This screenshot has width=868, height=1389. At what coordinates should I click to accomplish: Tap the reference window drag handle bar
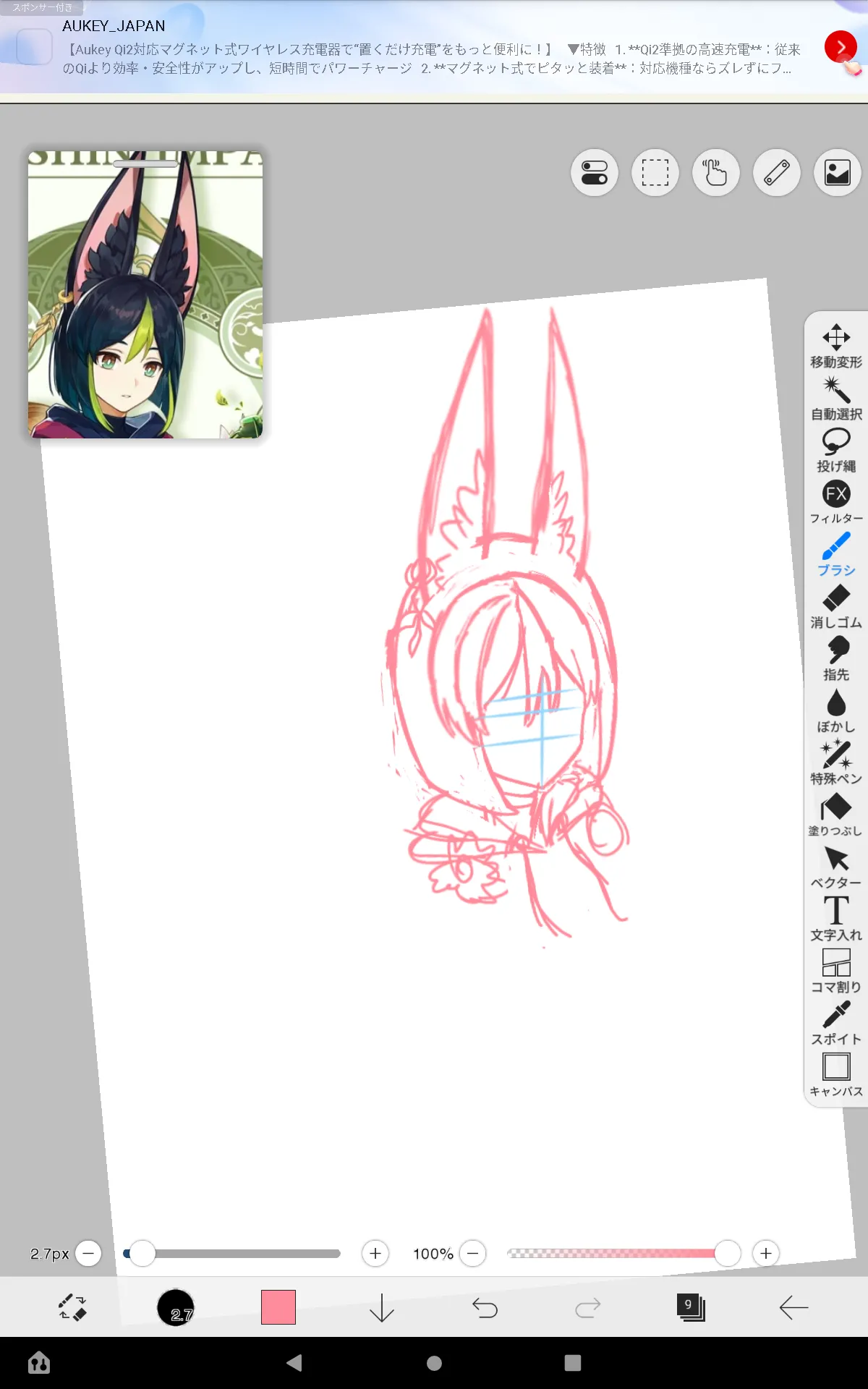pos(145,164)
